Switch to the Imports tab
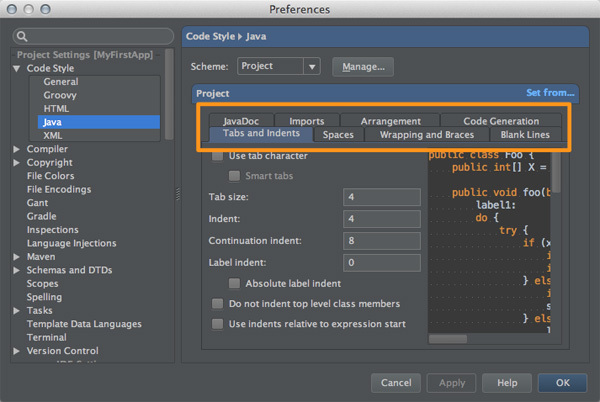This screenshot has height=402, width=600. 307,121
